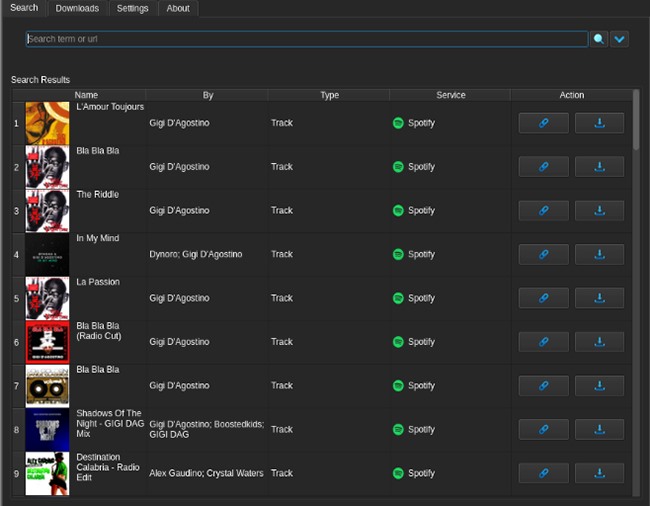This screenshot has width=650, height=506.
Task: Download row 2 Bla Bla Bla
Action: (x=599, y=167)
